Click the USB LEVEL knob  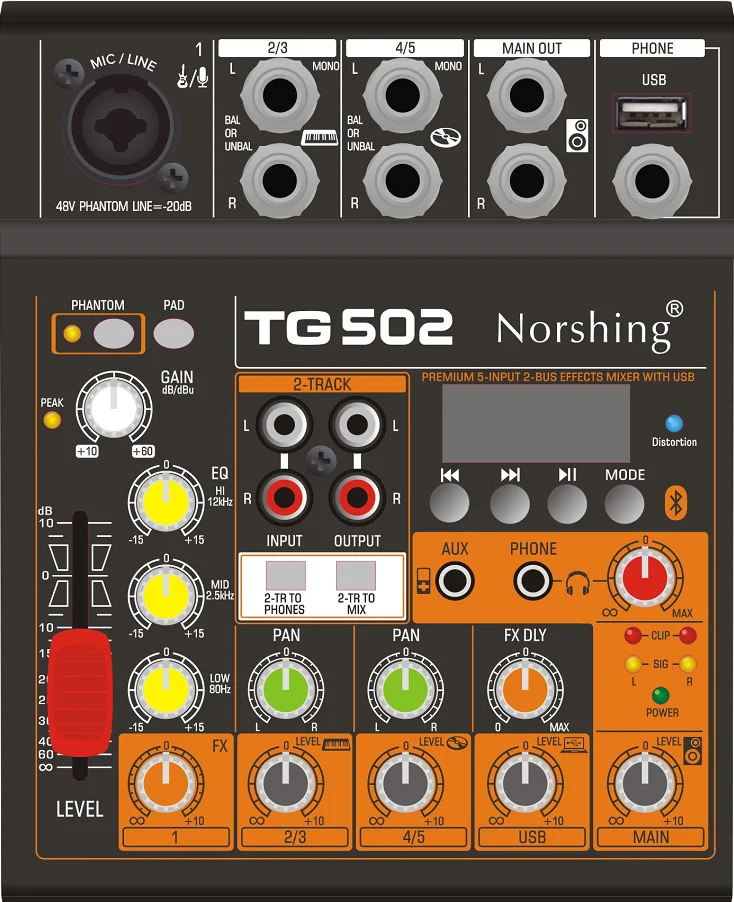[525, 782]
